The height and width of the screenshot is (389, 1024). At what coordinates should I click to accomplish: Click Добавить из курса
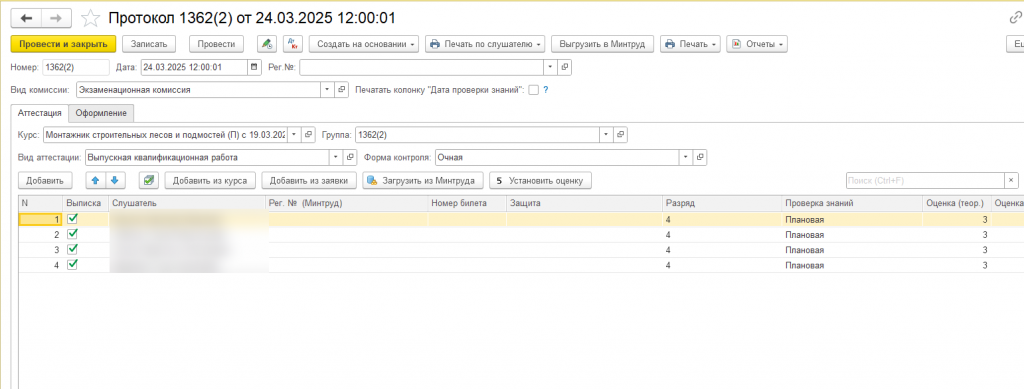pyautogui.click(x=210, y=180)
